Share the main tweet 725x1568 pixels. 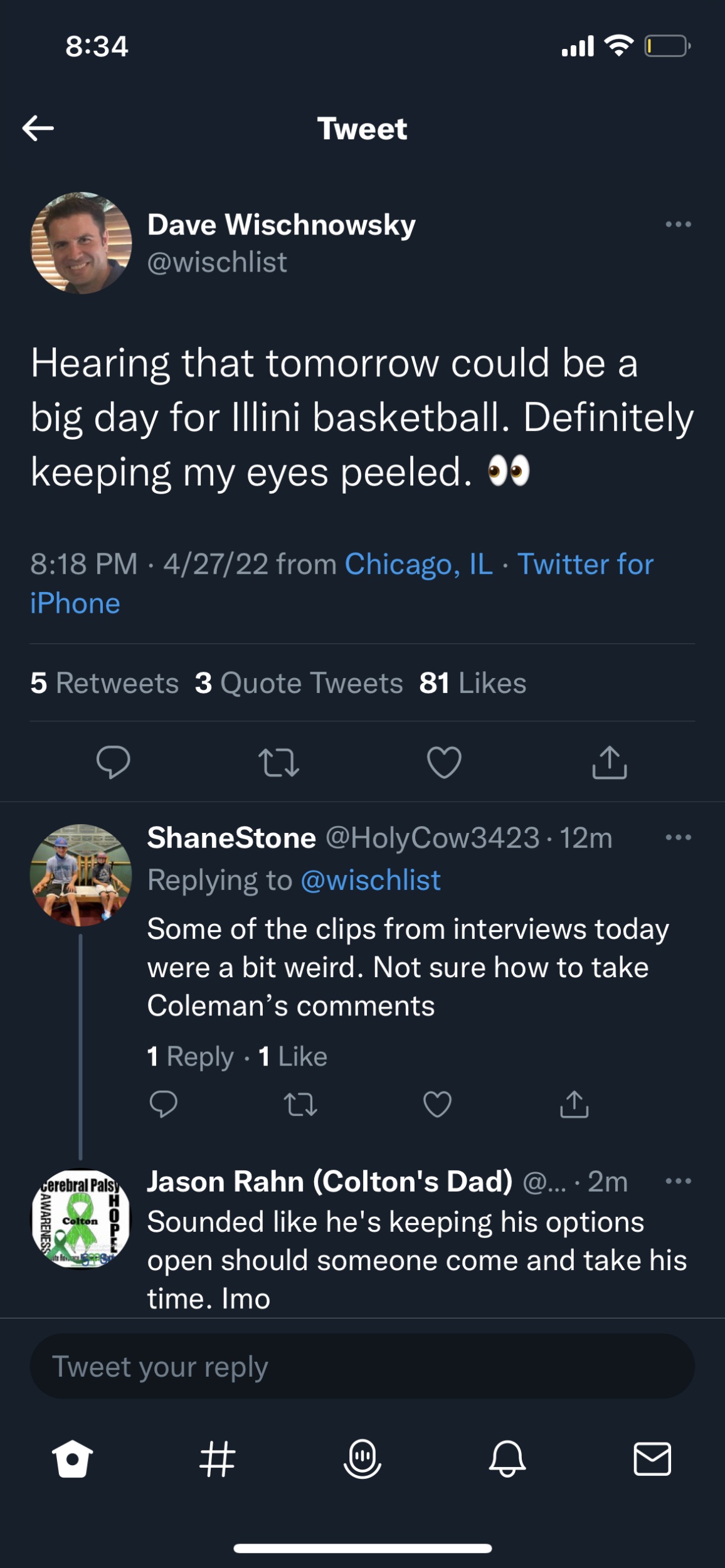(x=610, y=762)
